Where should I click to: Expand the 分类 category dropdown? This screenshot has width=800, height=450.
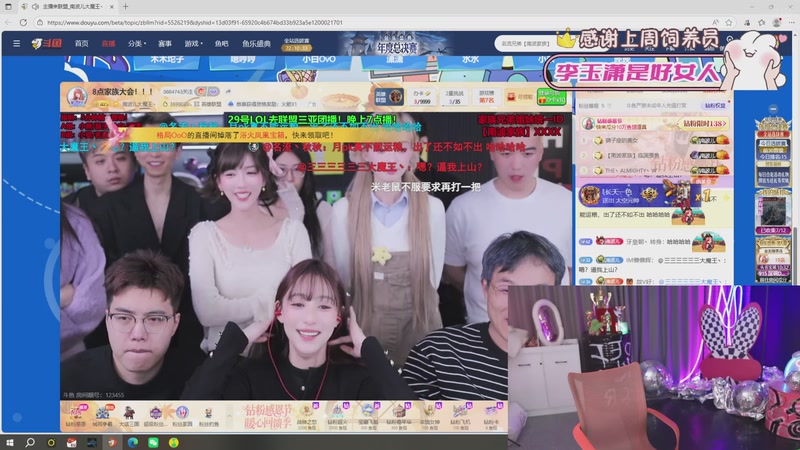tap(137, 43)
